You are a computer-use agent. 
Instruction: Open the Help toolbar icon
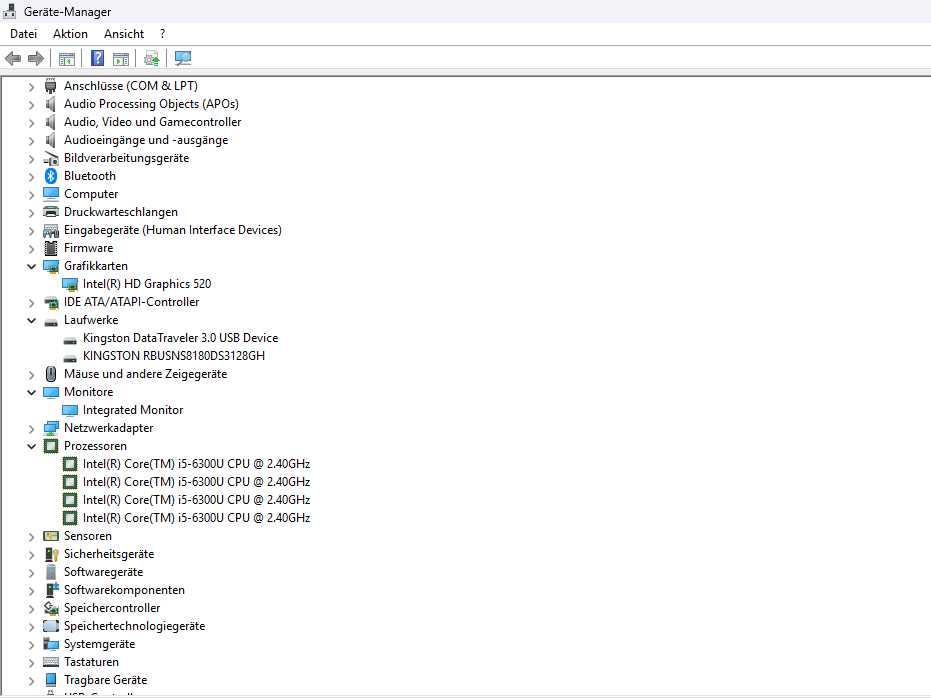pos(97,58)
